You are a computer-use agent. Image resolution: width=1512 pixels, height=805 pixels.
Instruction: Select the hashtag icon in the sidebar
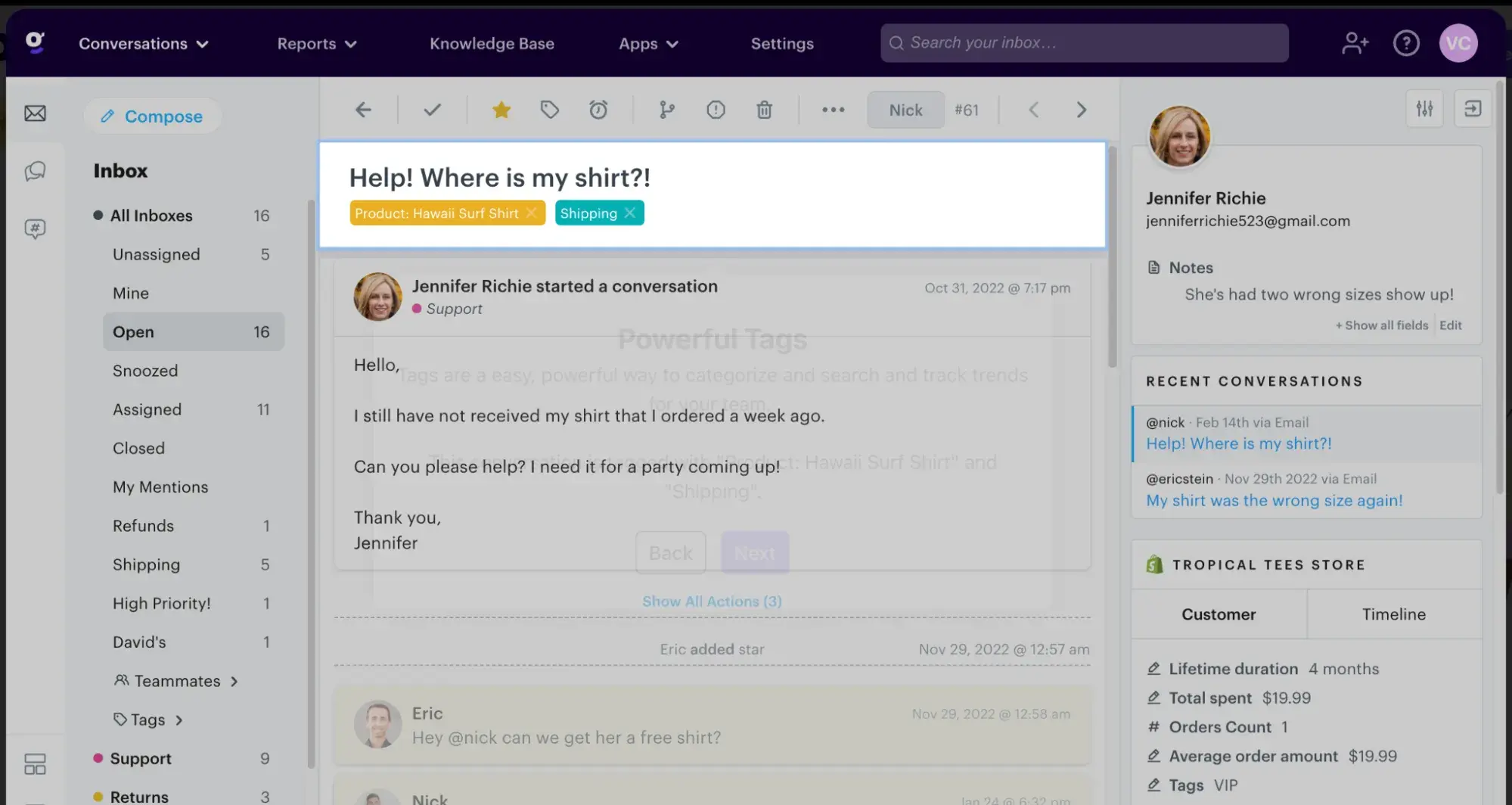[35, 228]
